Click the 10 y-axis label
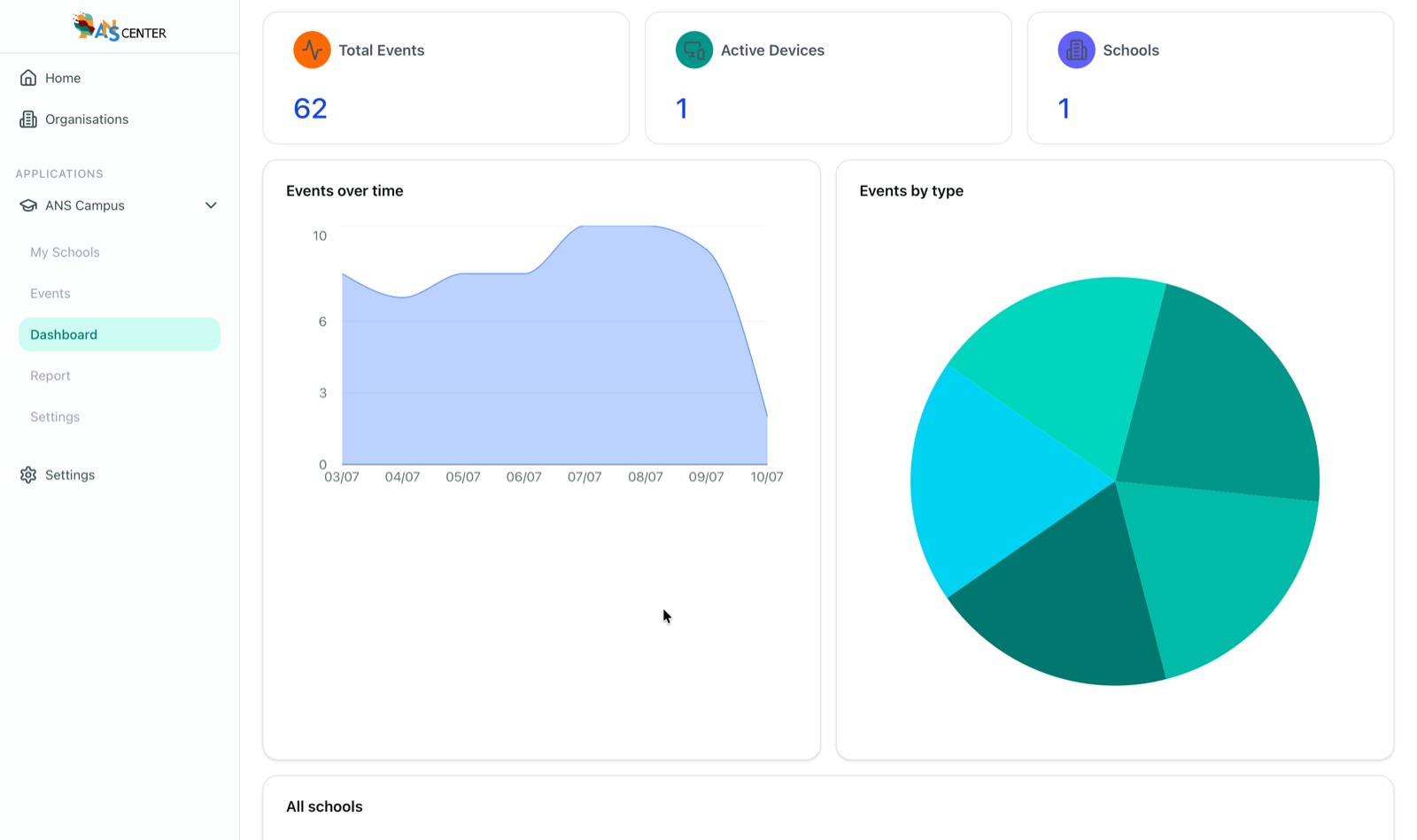1417x840 pixels. pyautogui.click(x=320, y=236)
